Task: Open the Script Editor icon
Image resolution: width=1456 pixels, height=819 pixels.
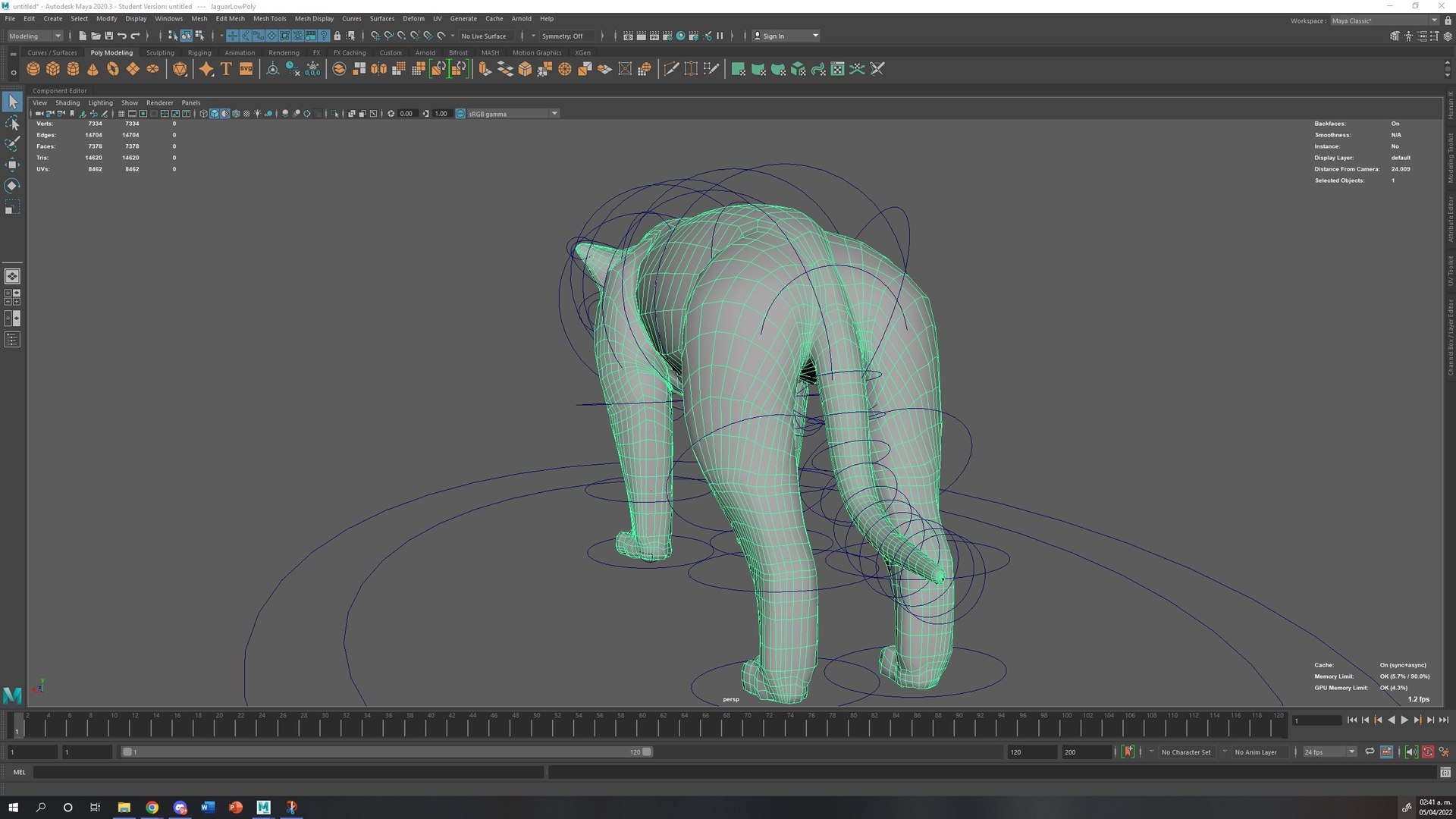Action: [x=1445, y=772]
